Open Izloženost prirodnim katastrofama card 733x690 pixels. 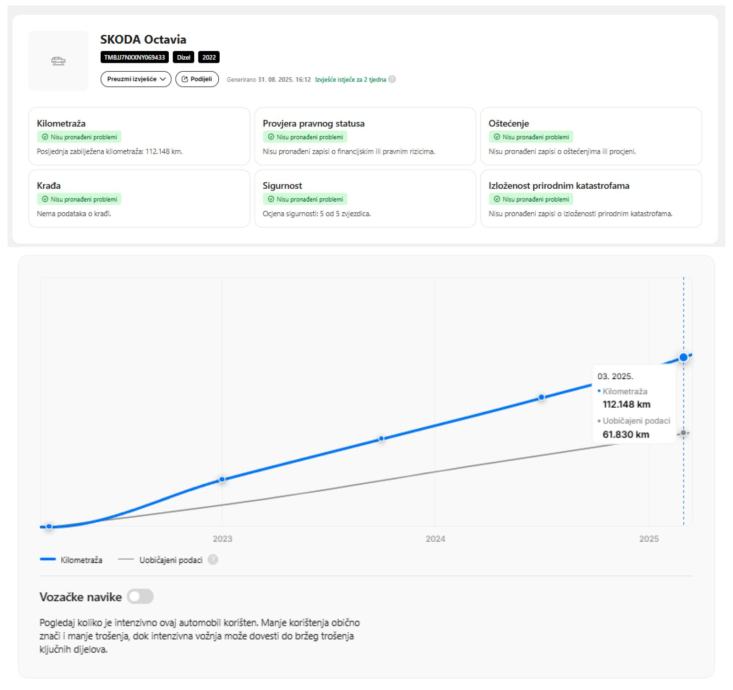pos(591,198)
